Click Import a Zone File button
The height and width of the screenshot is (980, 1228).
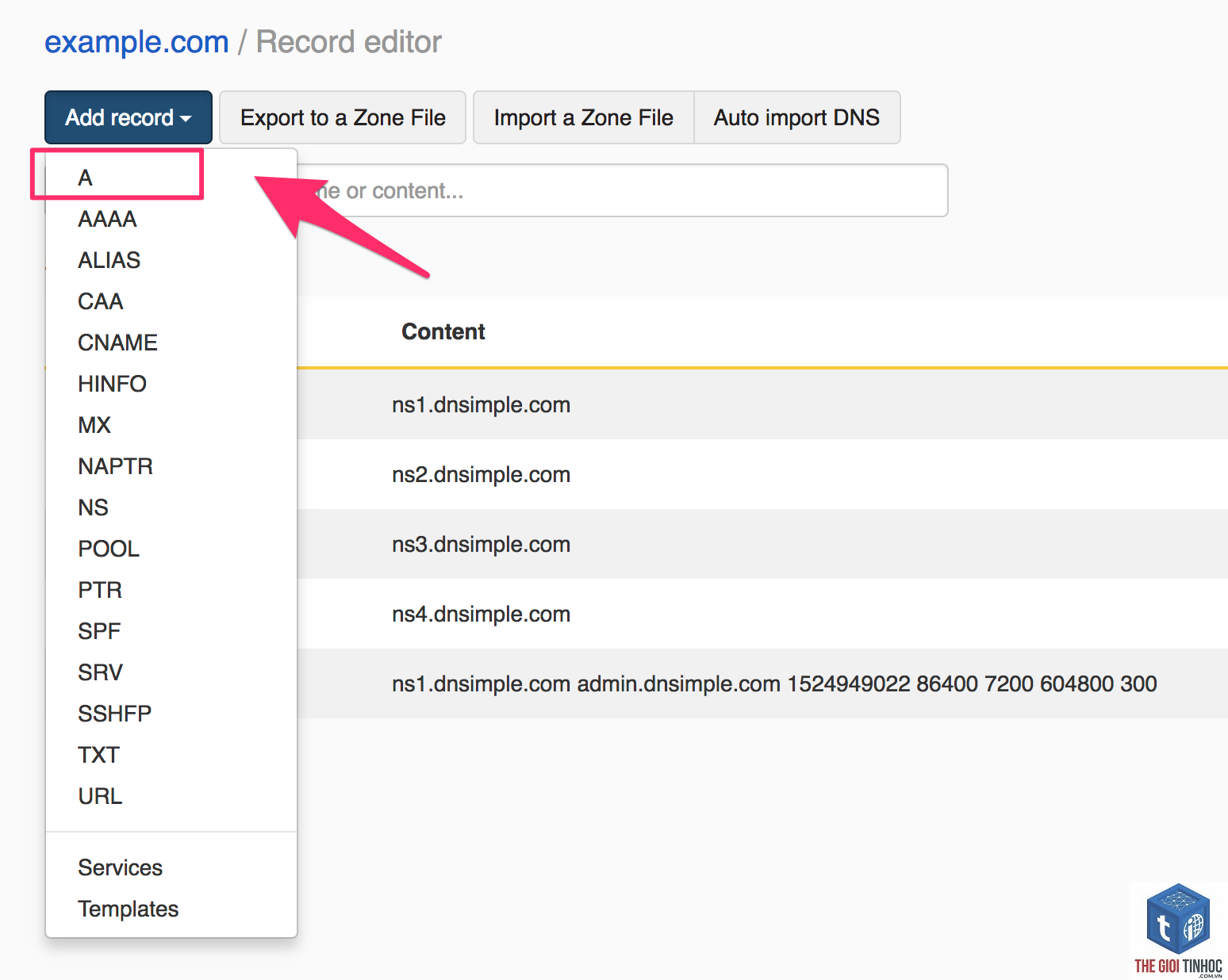(584, 117)
